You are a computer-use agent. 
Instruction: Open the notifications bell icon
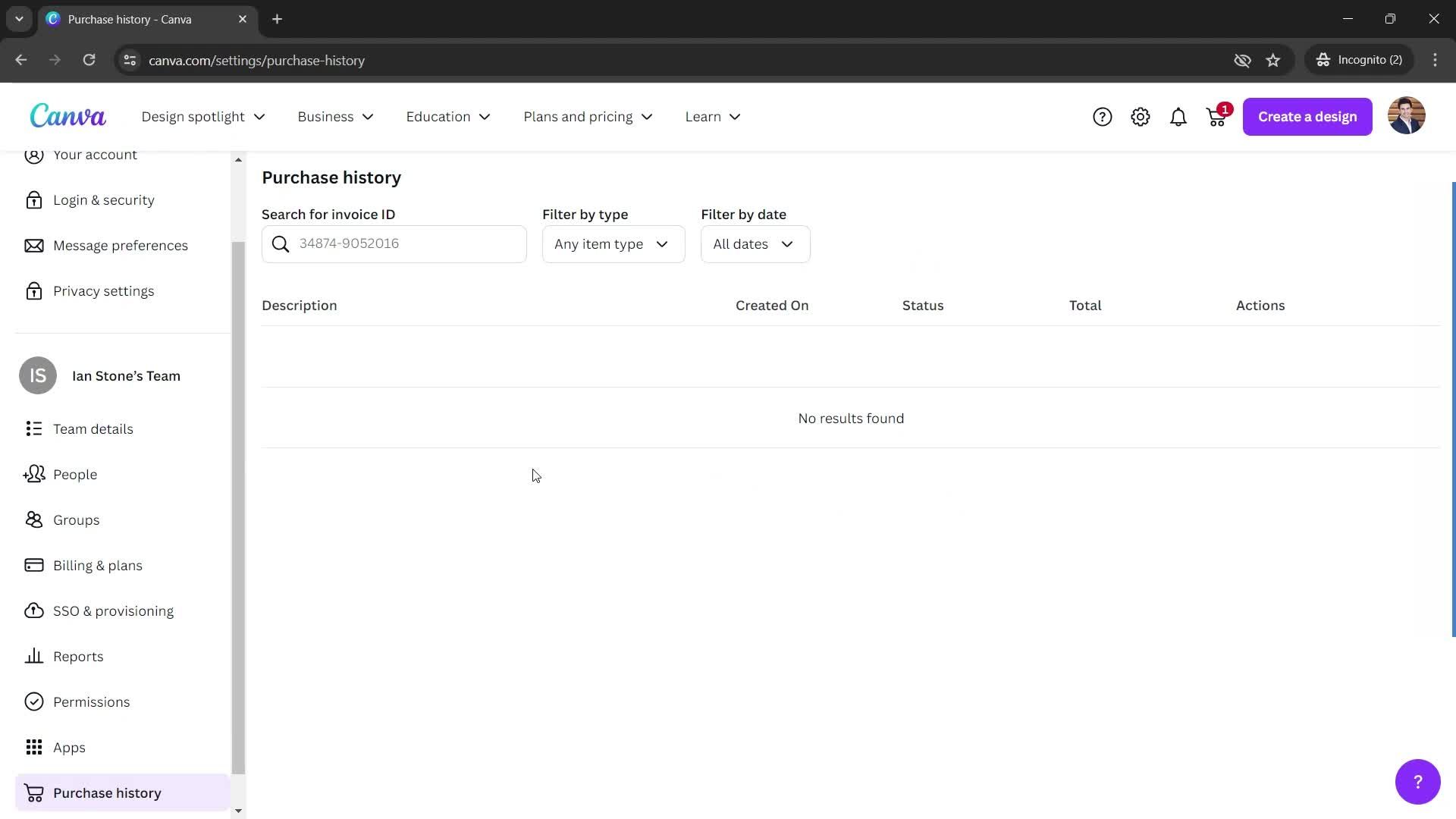1178,116
